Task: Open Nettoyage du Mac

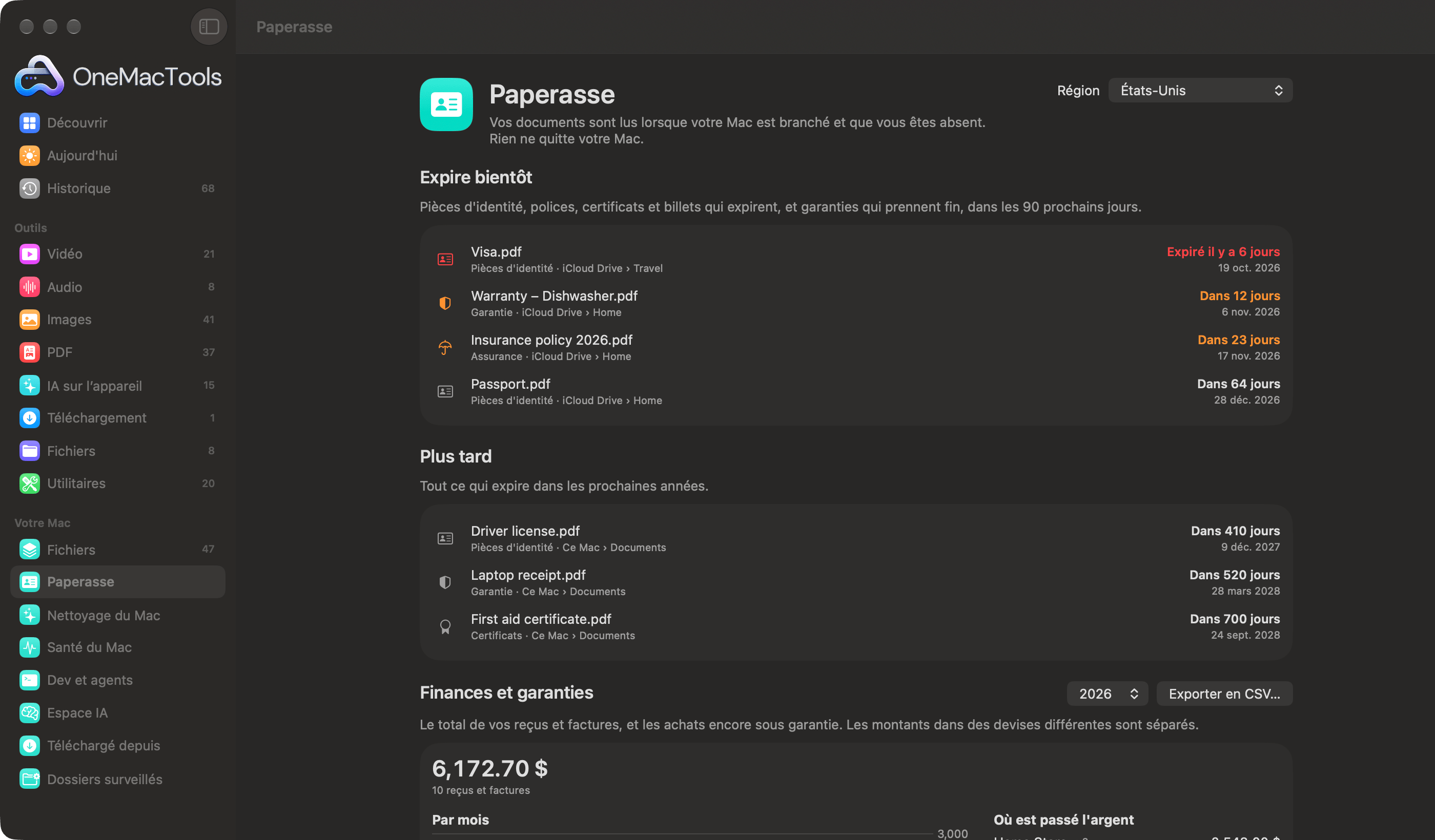Action: pyautogui.click(x=117, y=615)
